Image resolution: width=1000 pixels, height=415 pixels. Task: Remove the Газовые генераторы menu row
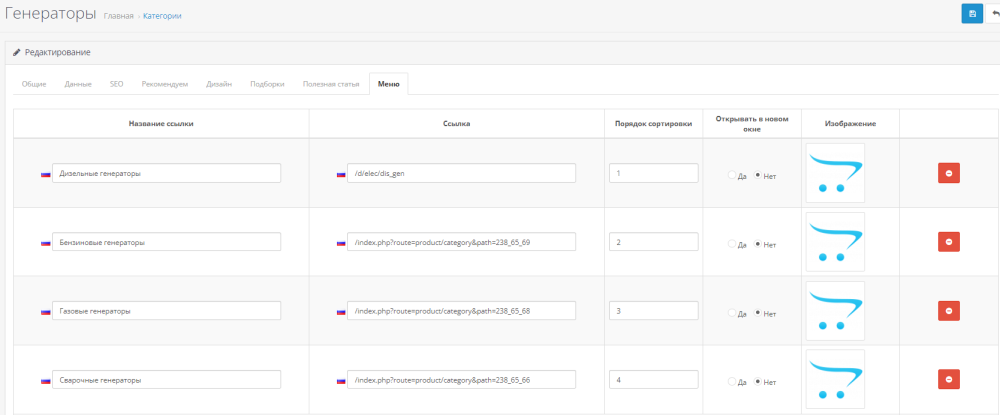coord(948,311)
